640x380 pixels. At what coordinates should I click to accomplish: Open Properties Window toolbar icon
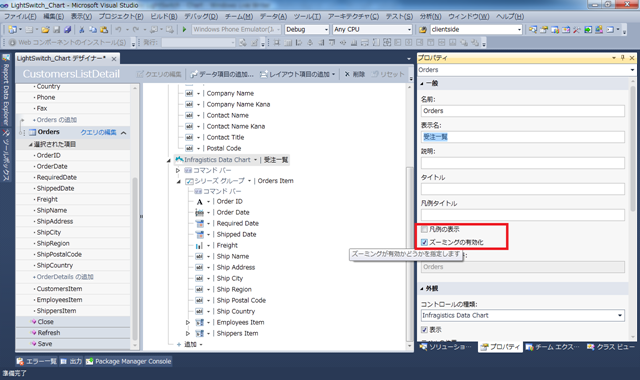(544, 30)
